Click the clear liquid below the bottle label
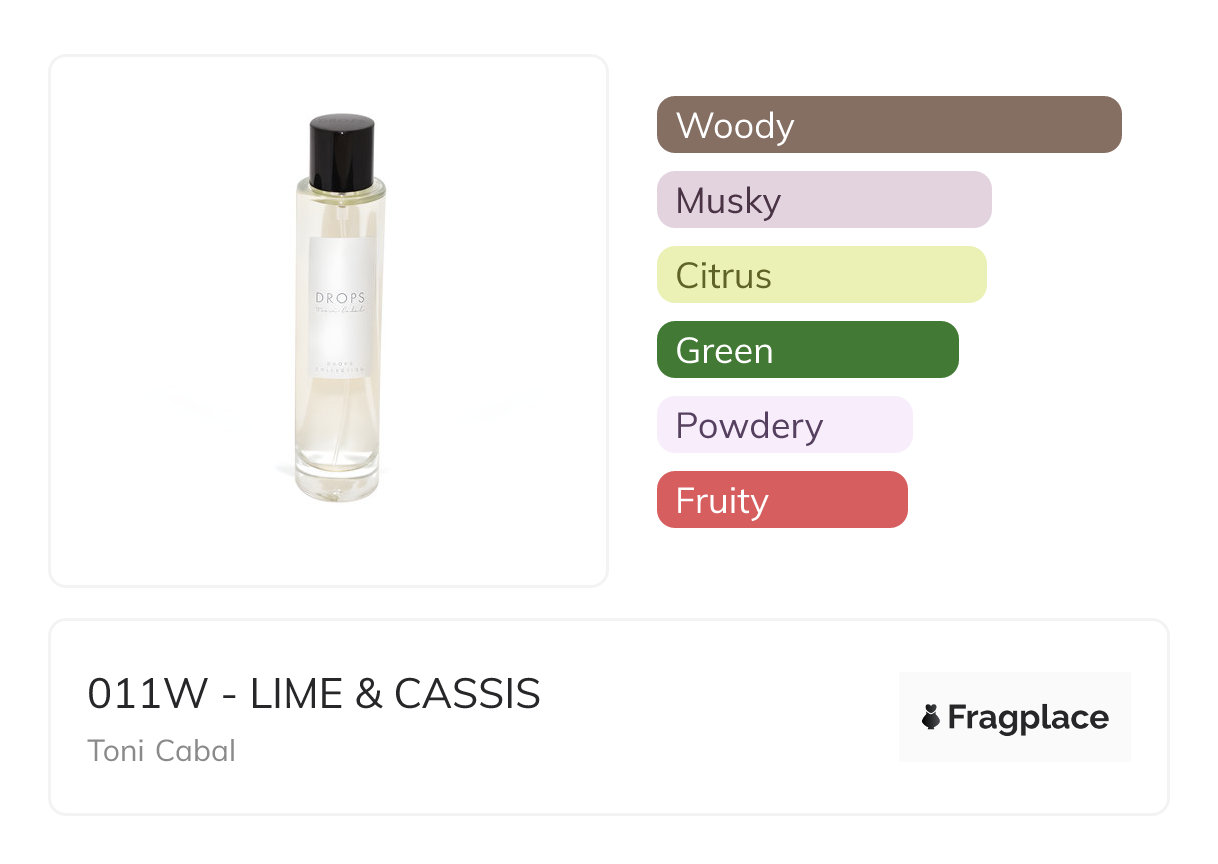The width and height of the screenshot is (1218, 864). pyautogui.click(x=338, y=420)
